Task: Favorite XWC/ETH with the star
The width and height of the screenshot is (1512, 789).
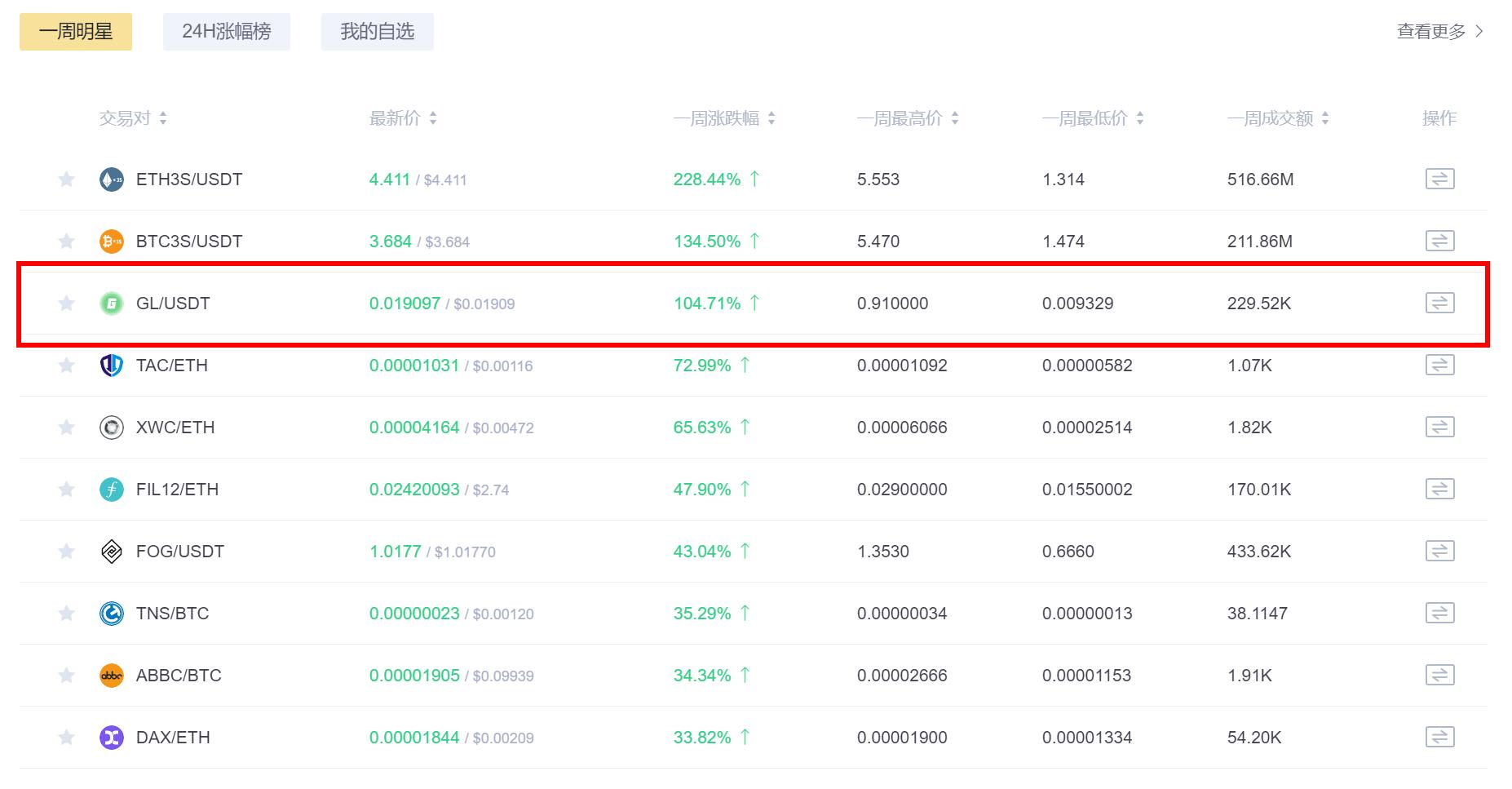Action: point(67,427)
